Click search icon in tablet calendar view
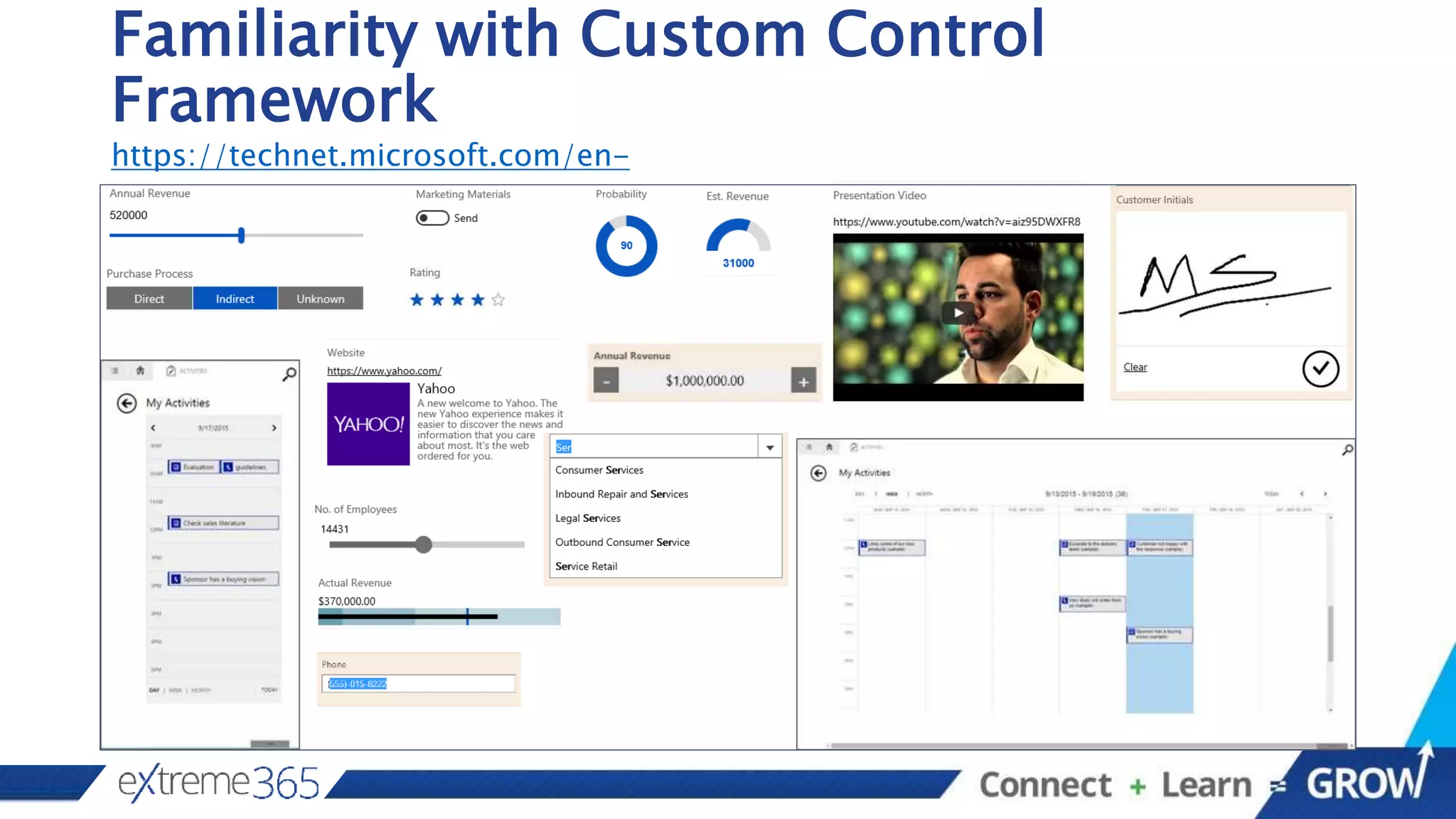Screen dimensions: 1456x819 [1347, 450]
